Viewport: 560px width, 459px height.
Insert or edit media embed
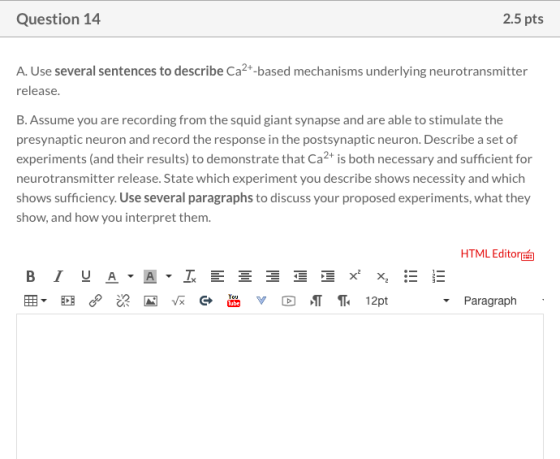point(68,301)
